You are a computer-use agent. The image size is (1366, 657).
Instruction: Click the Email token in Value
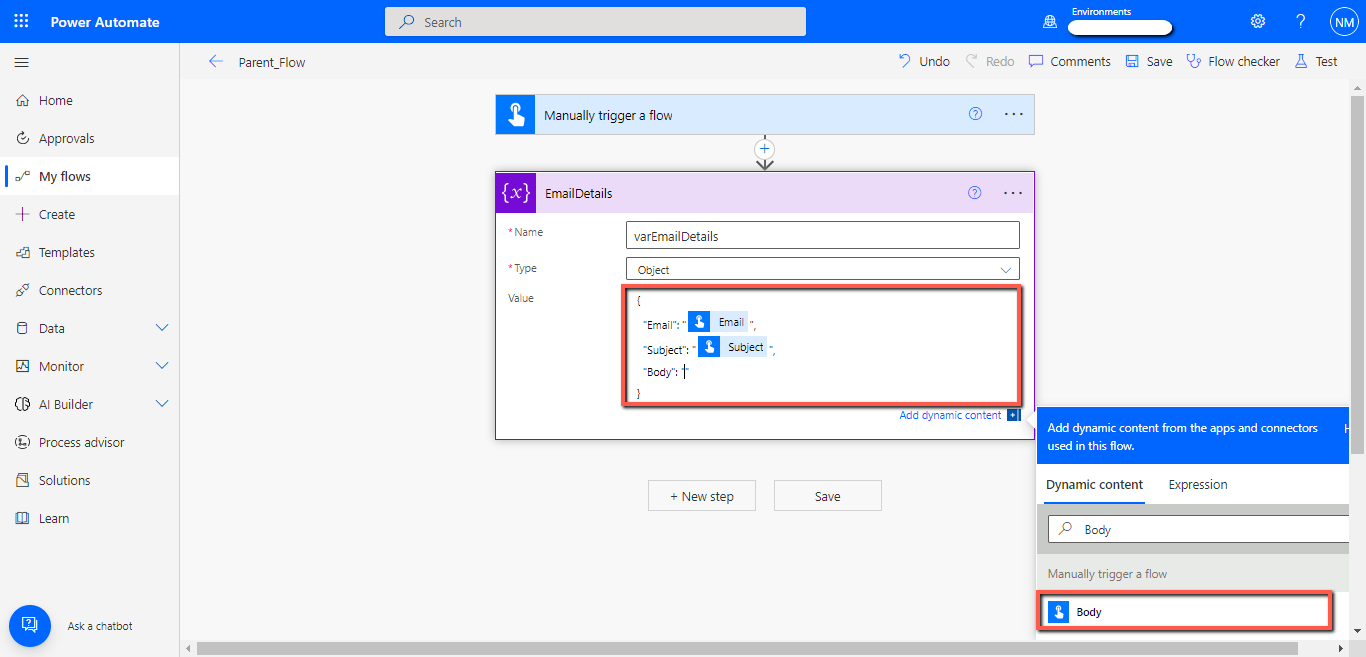pyautogui.click(x=718, y=322)
